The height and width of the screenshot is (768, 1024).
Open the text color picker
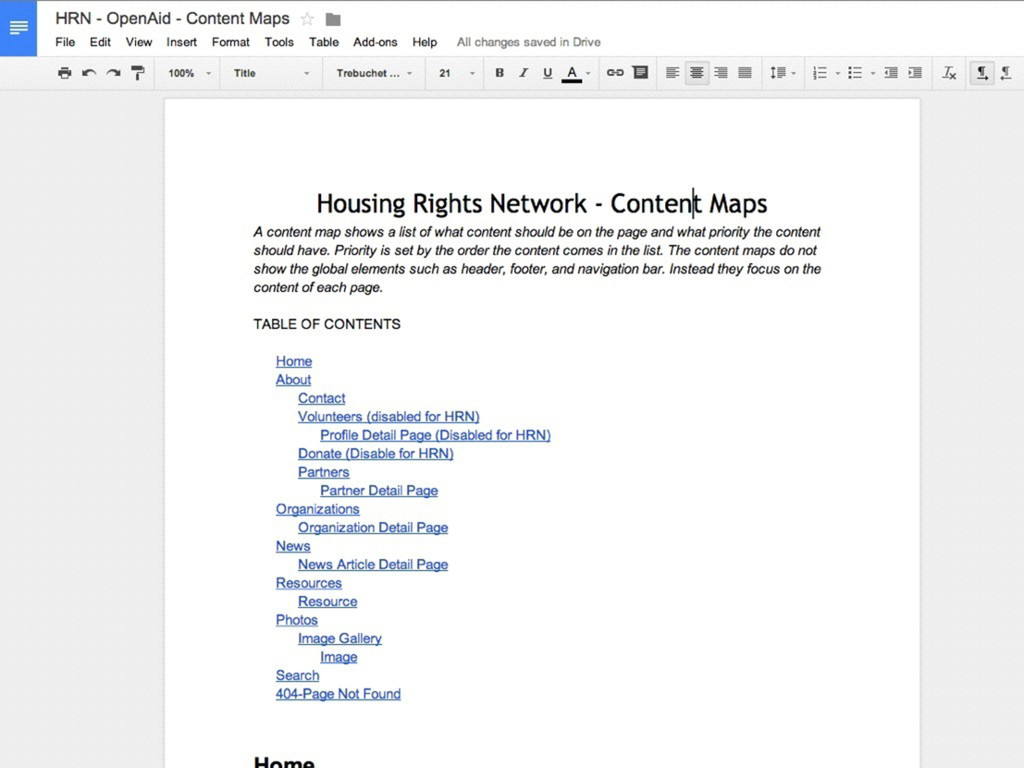pyautogui.click(x=571, y=73)
